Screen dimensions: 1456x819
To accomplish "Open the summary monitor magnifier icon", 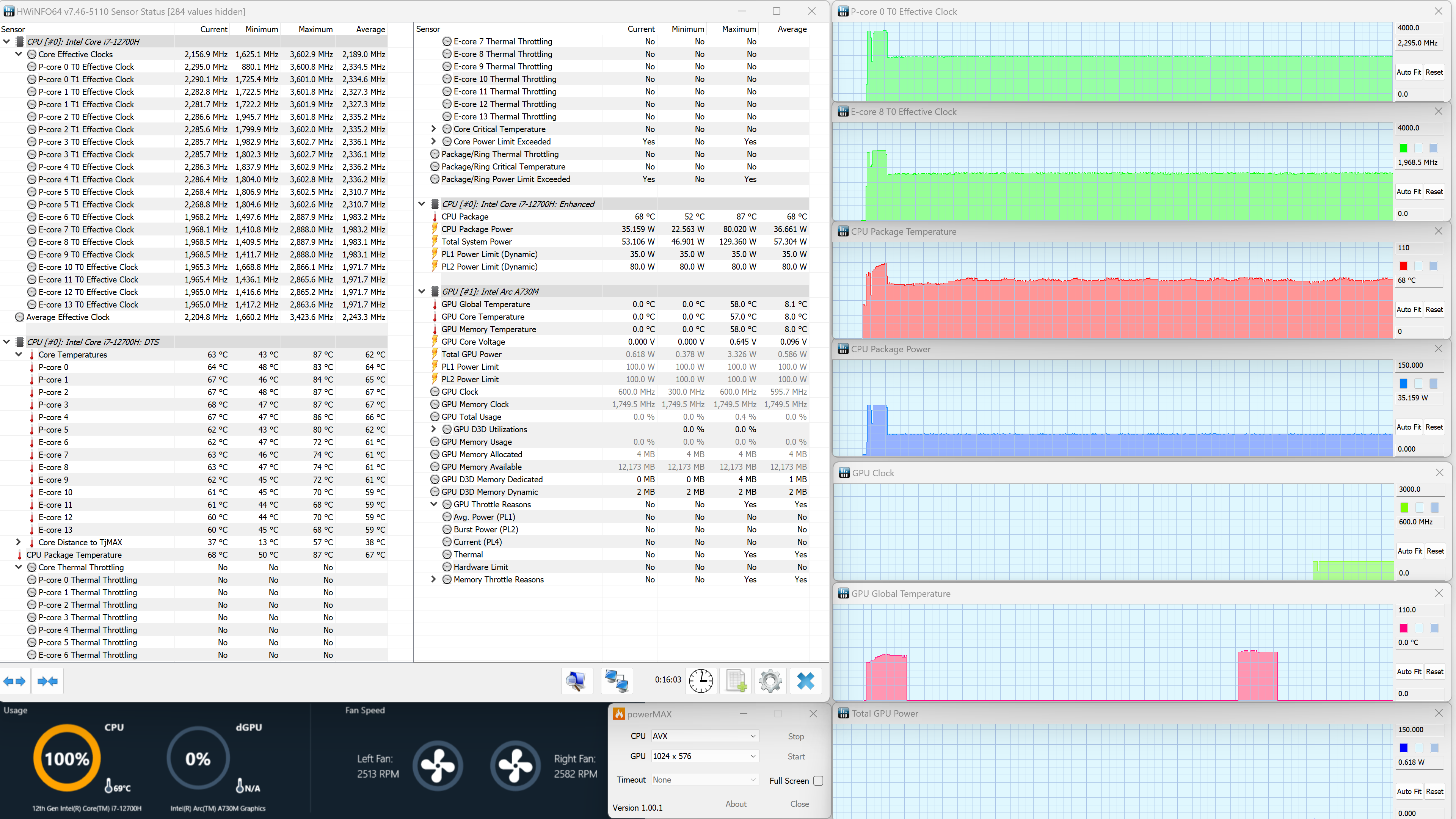I will click(x=576, y=681).
